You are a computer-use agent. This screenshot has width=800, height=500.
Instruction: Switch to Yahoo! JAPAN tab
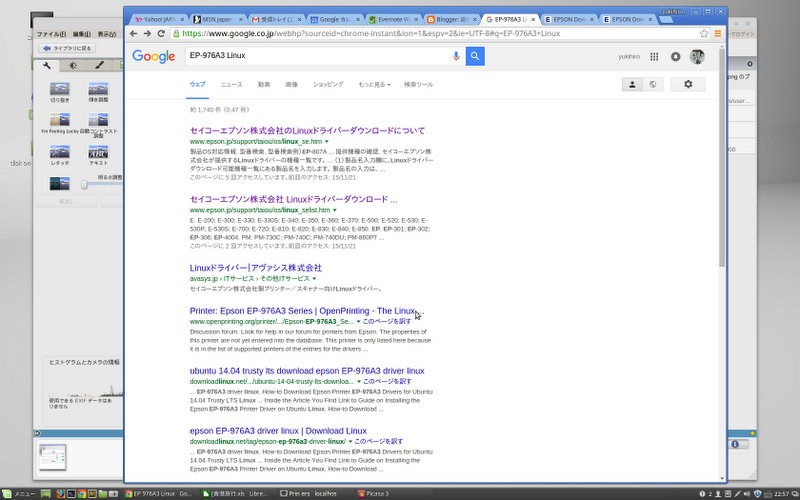pos(159,19)
